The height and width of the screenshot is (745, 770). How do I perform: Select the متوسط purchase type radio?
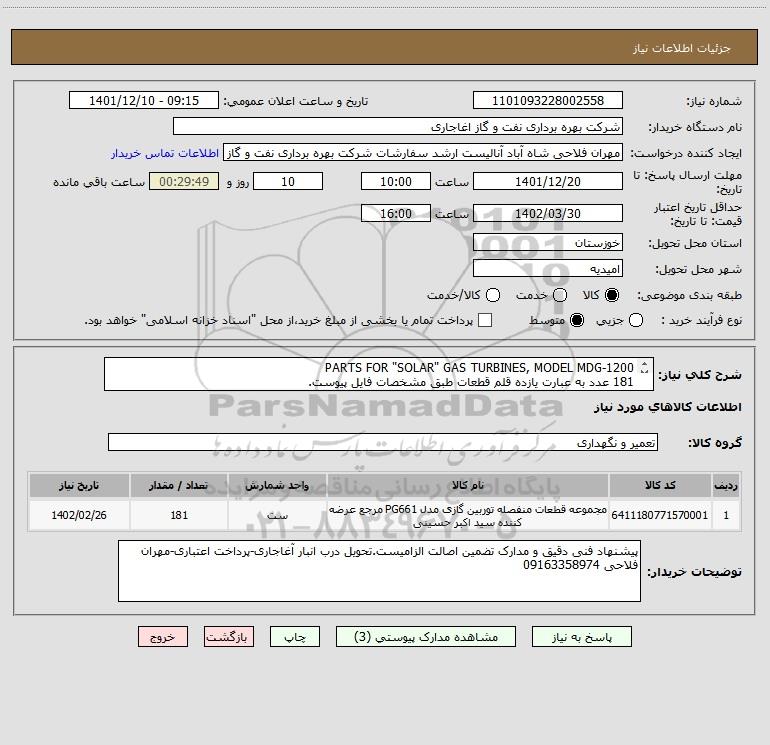[577, 320]
